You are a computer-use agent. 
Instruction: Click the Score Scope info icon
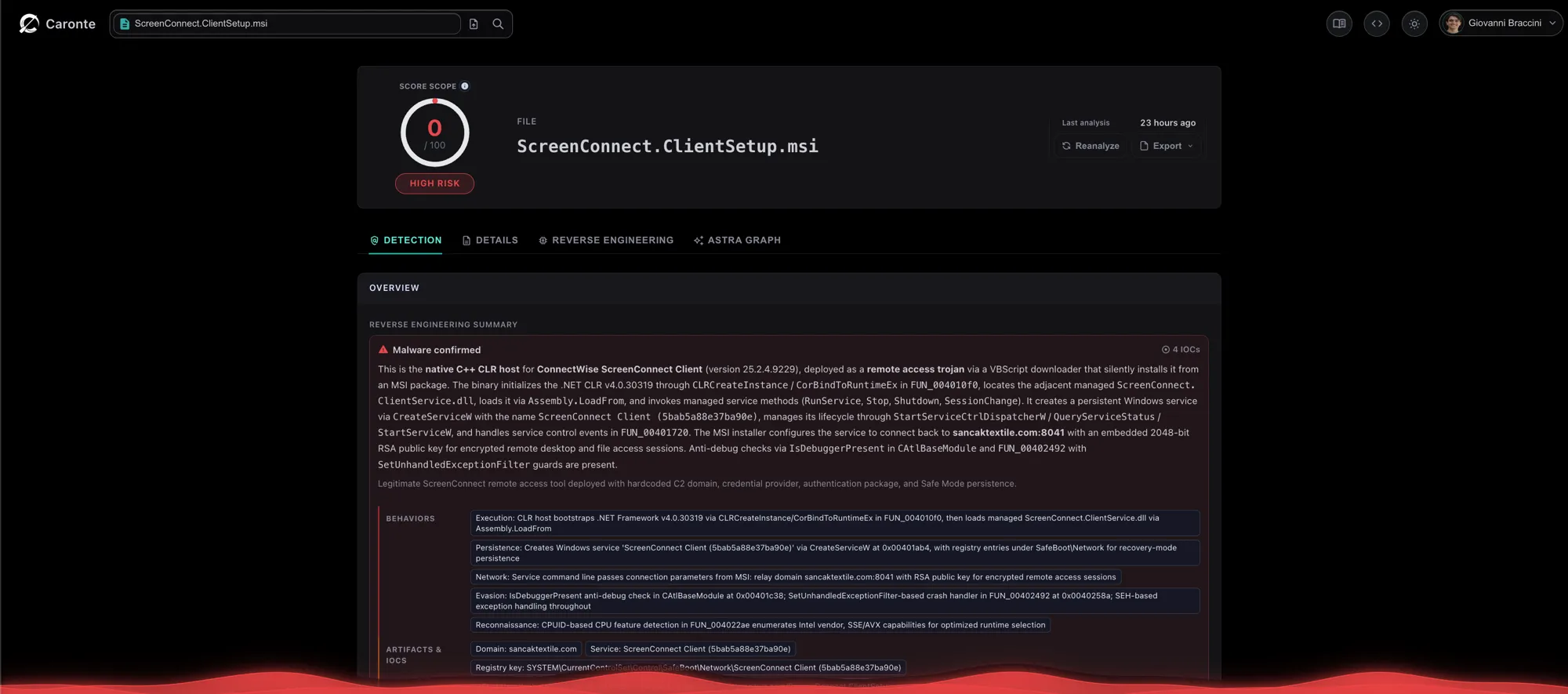465,86
